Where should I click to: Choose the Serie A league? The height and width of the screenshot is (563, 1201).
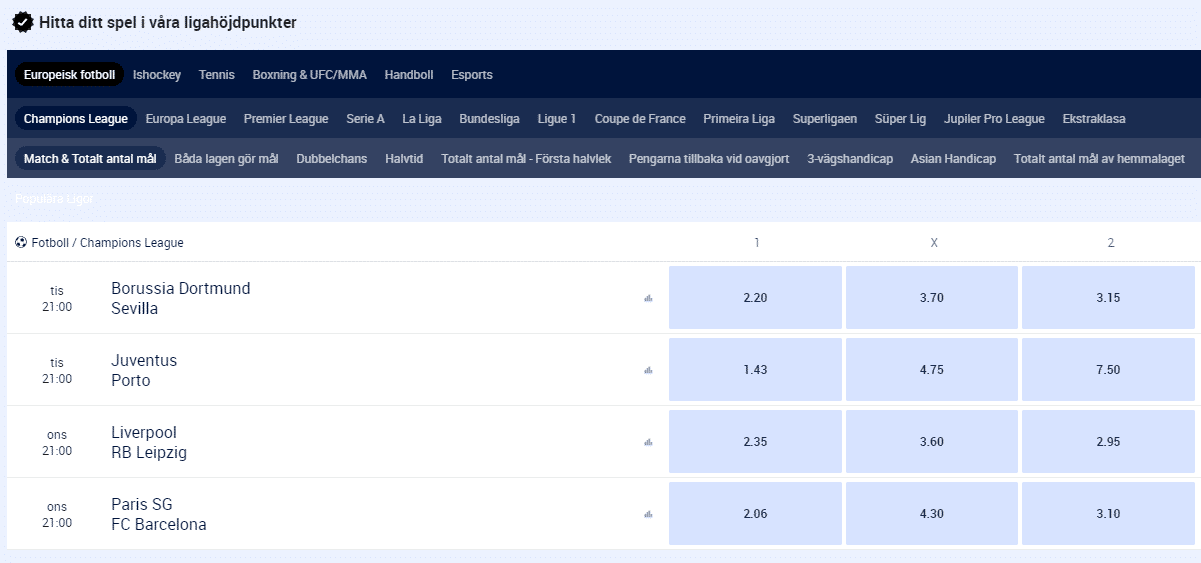coord(365,119)
